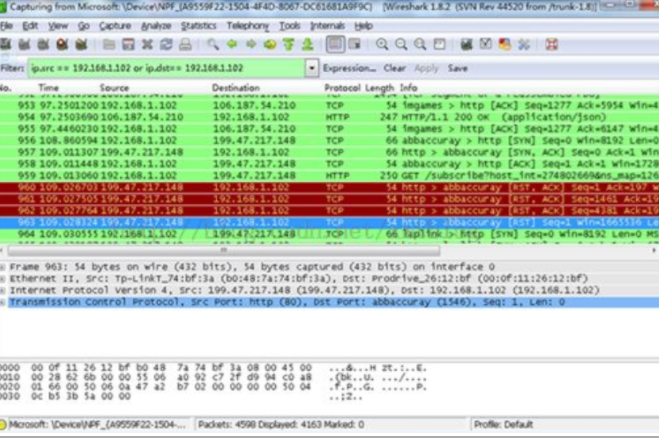Sort by the Time column header
The width and height of the screenshot is (659, 438).
click(48, 88)
